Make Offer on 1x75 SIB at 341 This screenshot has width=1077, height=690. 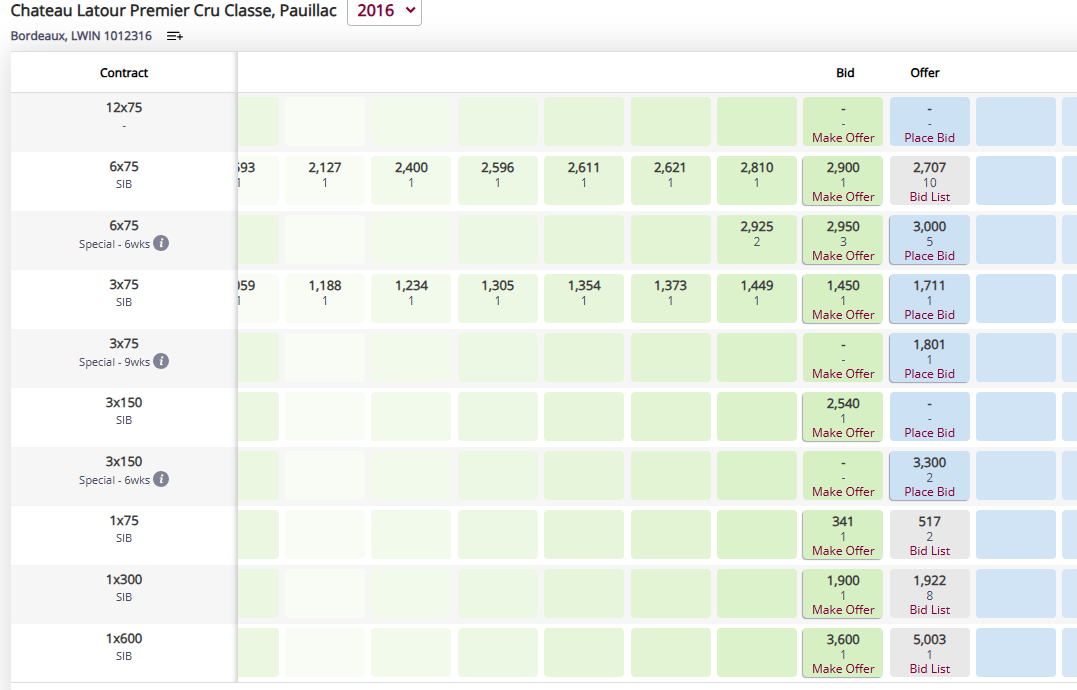(843, 551)
